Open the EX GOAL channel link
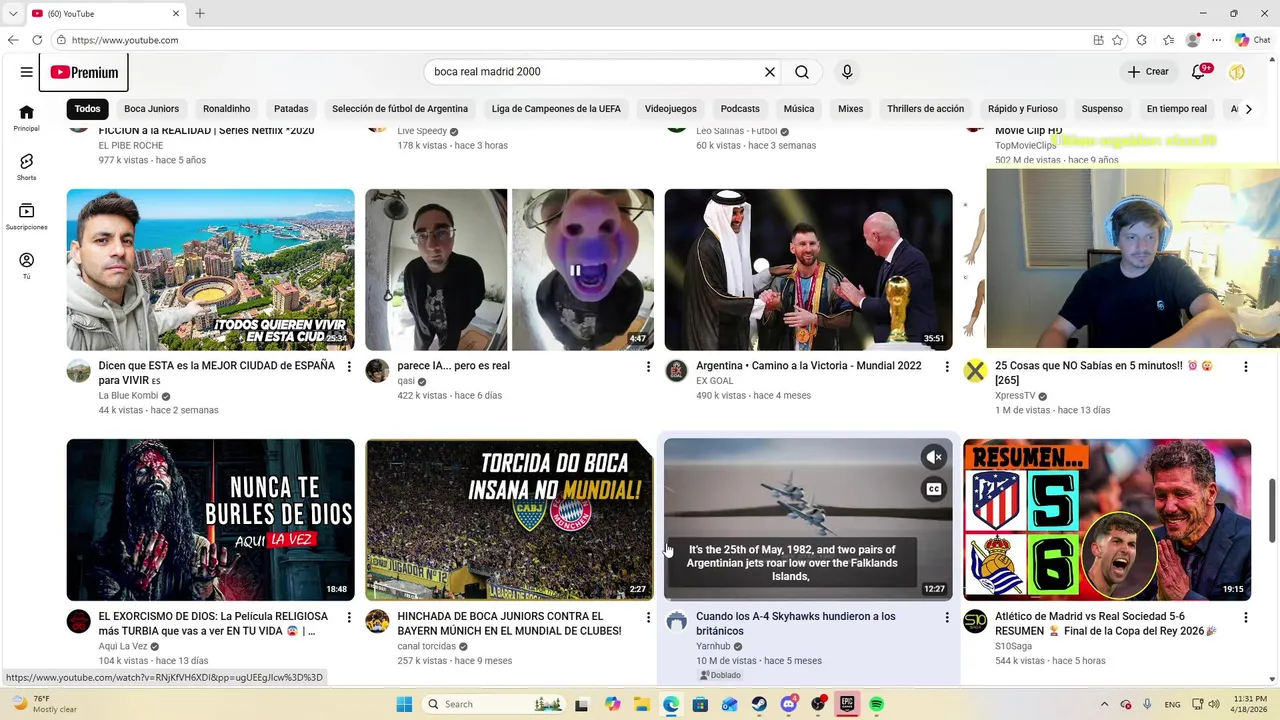 [x=714, y=381]
